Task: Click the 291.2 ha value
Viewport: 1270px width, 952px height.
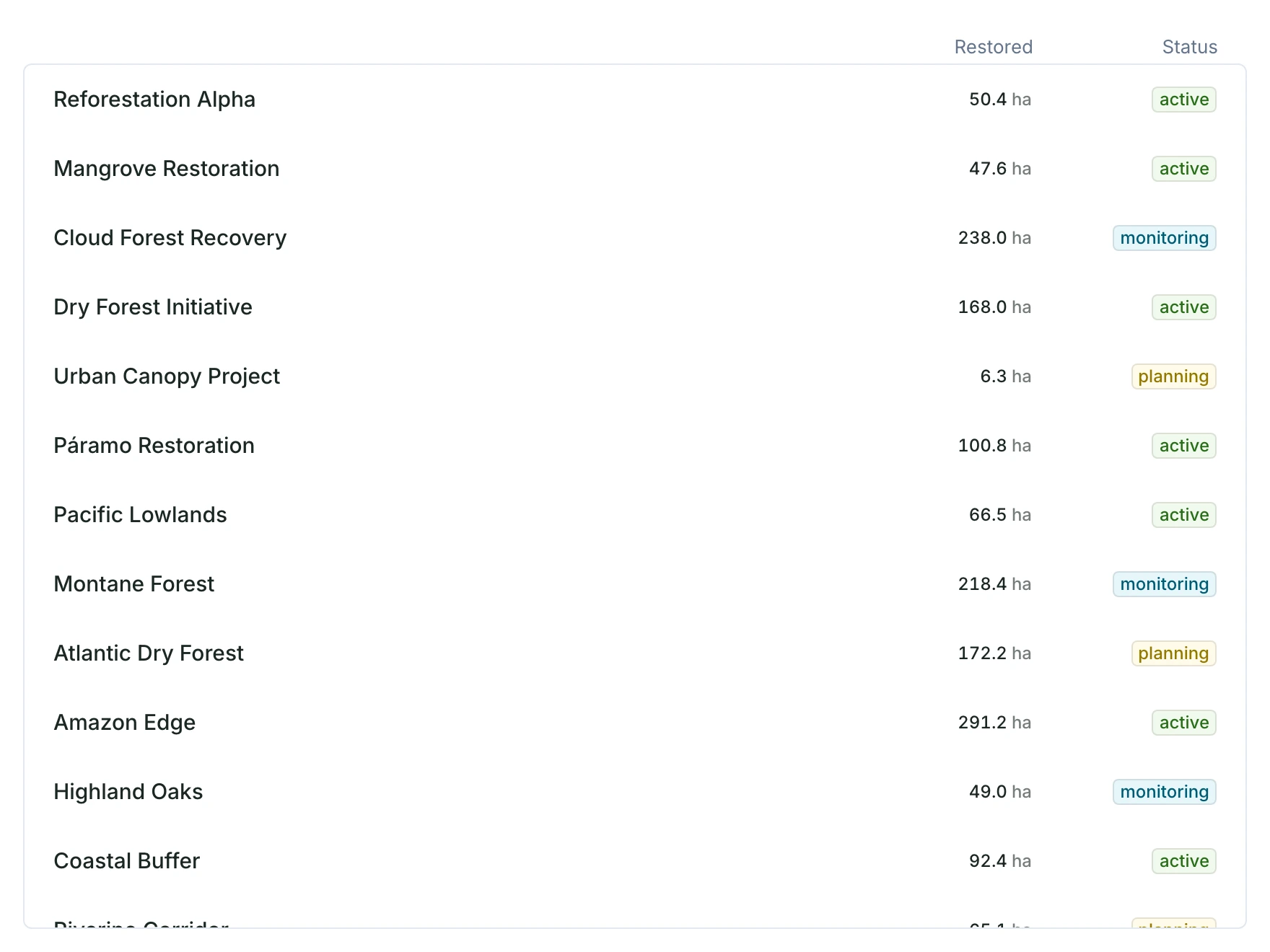Action: pos(995,723)
